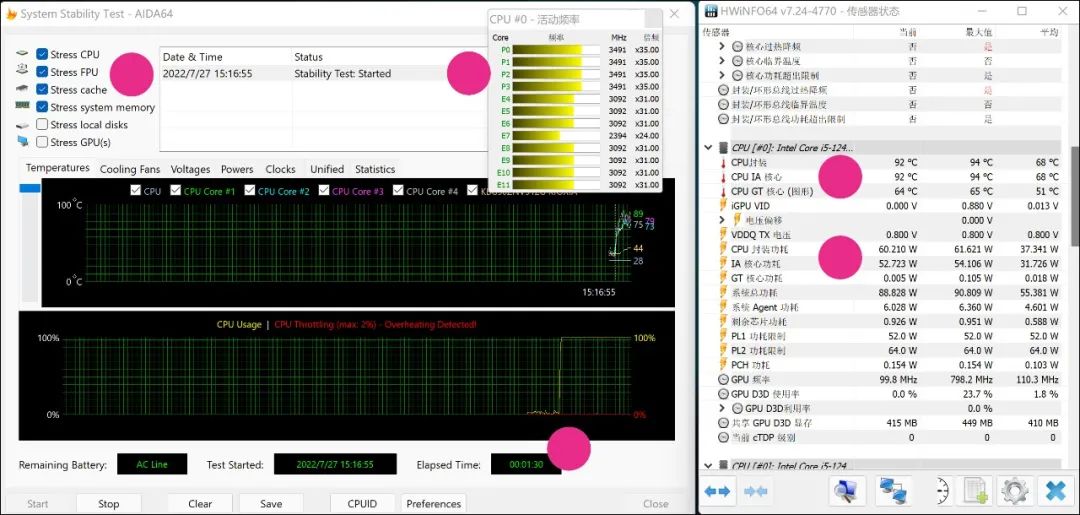The image size is (1080, 515).
Task: Click the collapse-all light blue arrows icon in HWiNFO
Action: [x=756, y=491]
